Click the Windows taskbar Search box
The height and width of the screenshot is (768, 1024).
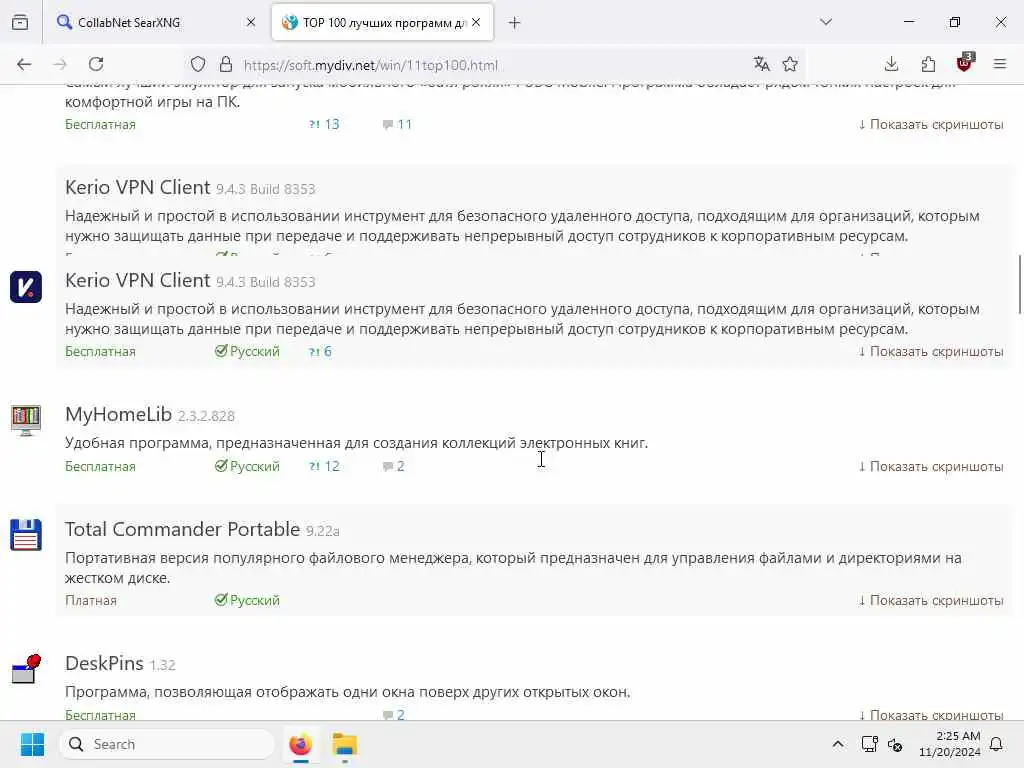click(x=167, y=744)
